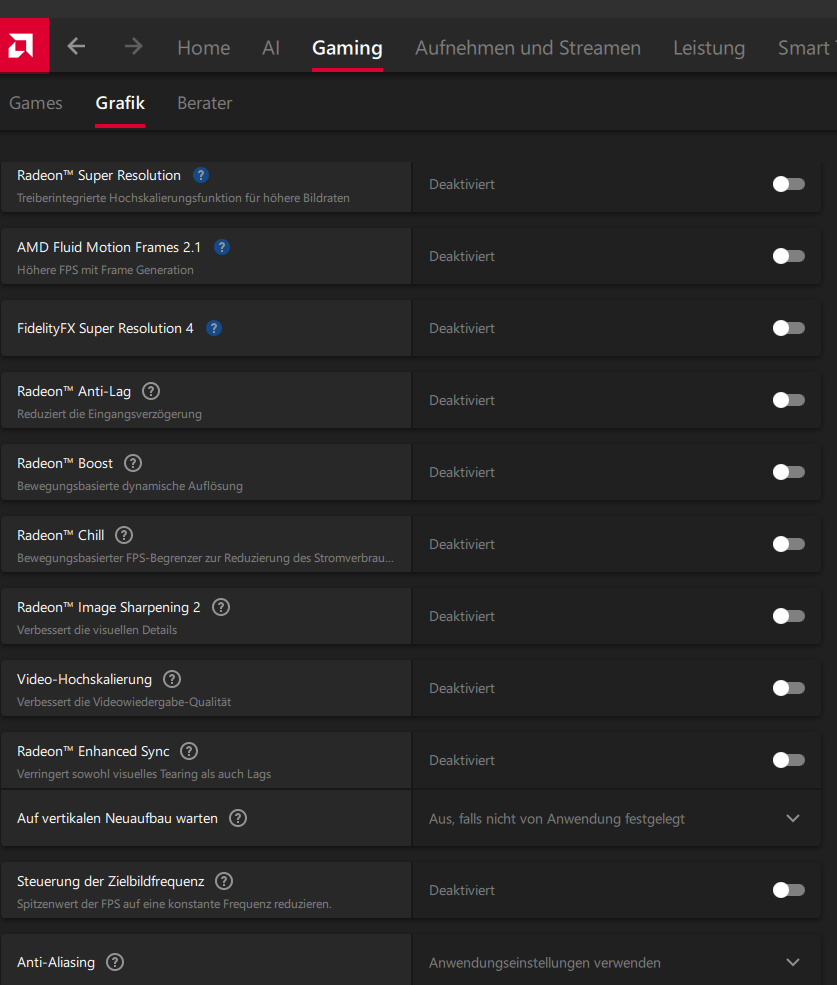
Task: Enable Radeon Enhanced Sync switch
Action: [789, 760]
